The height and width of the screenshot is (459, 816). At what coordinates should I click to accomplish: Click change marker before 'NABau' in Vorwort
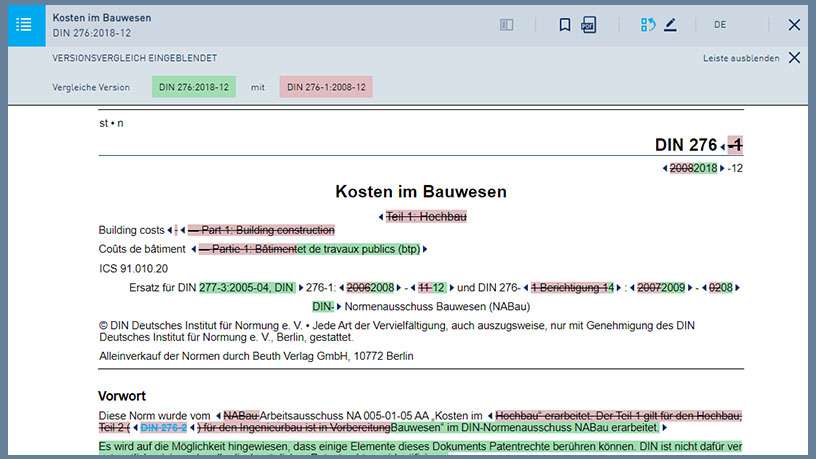[218, 416]
